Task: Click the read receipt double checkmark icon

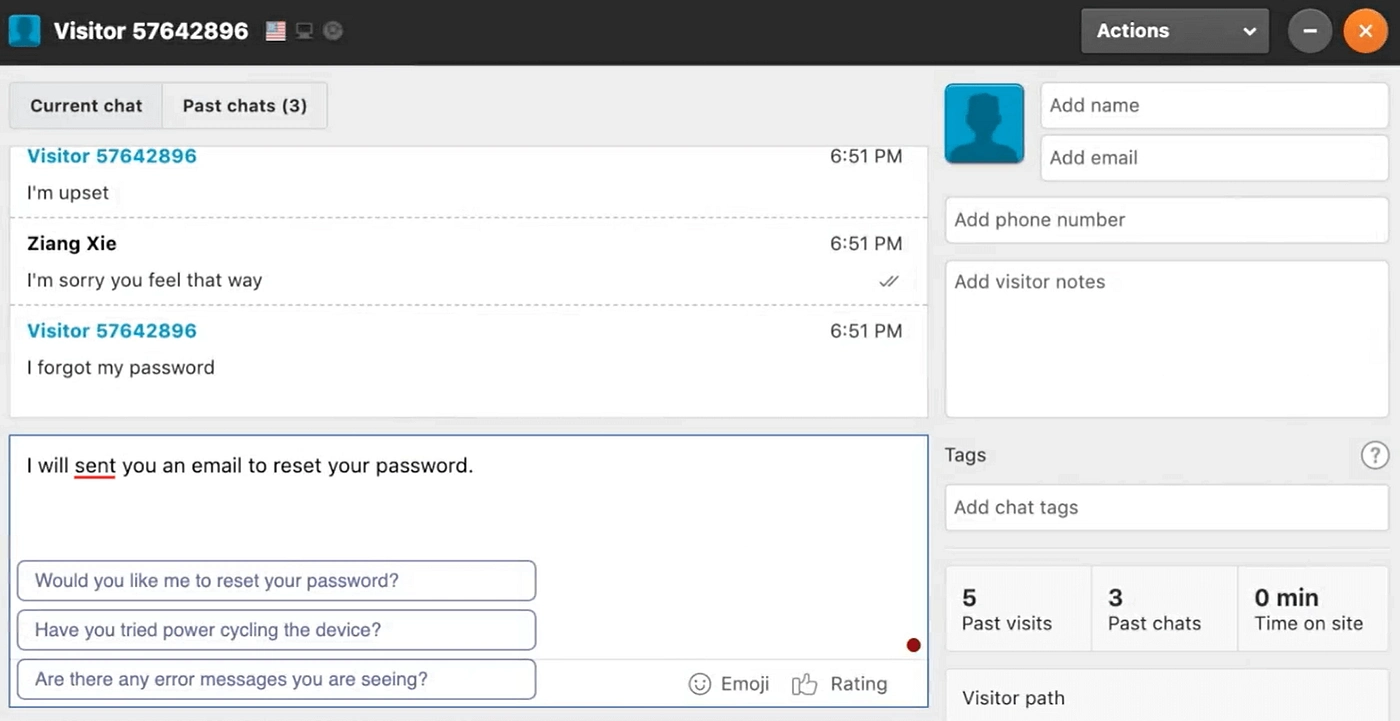Action: pos(889,281)
